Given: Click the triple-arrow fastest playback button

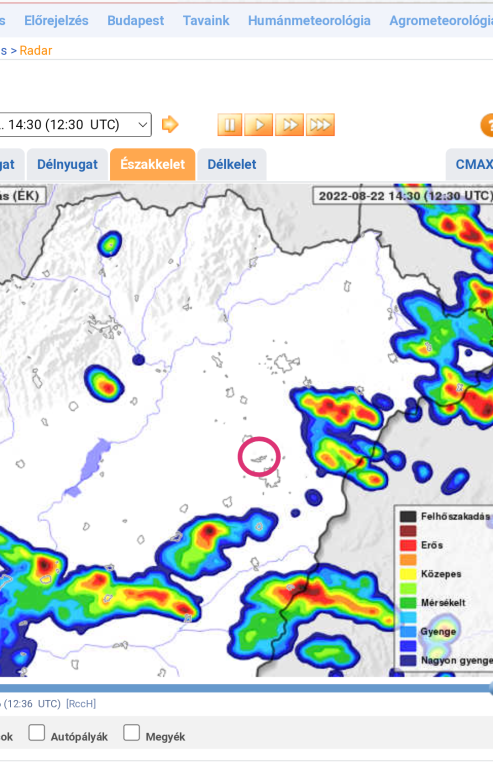Looking at the screenshot, I should click(x=320, y=125).
